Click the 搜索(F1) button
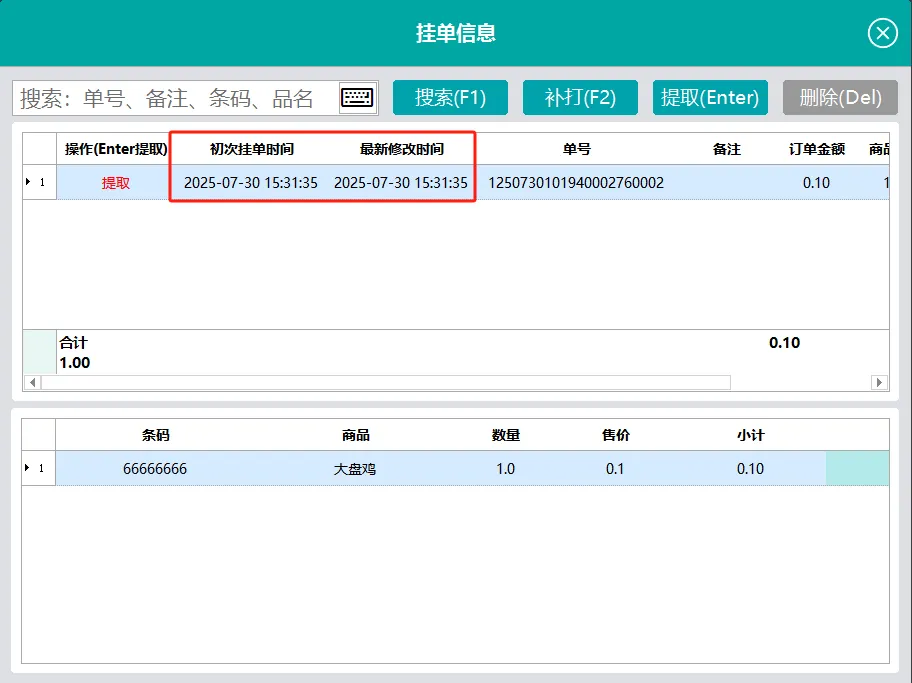This screenshot has height=683, width=912. point(450,98)
